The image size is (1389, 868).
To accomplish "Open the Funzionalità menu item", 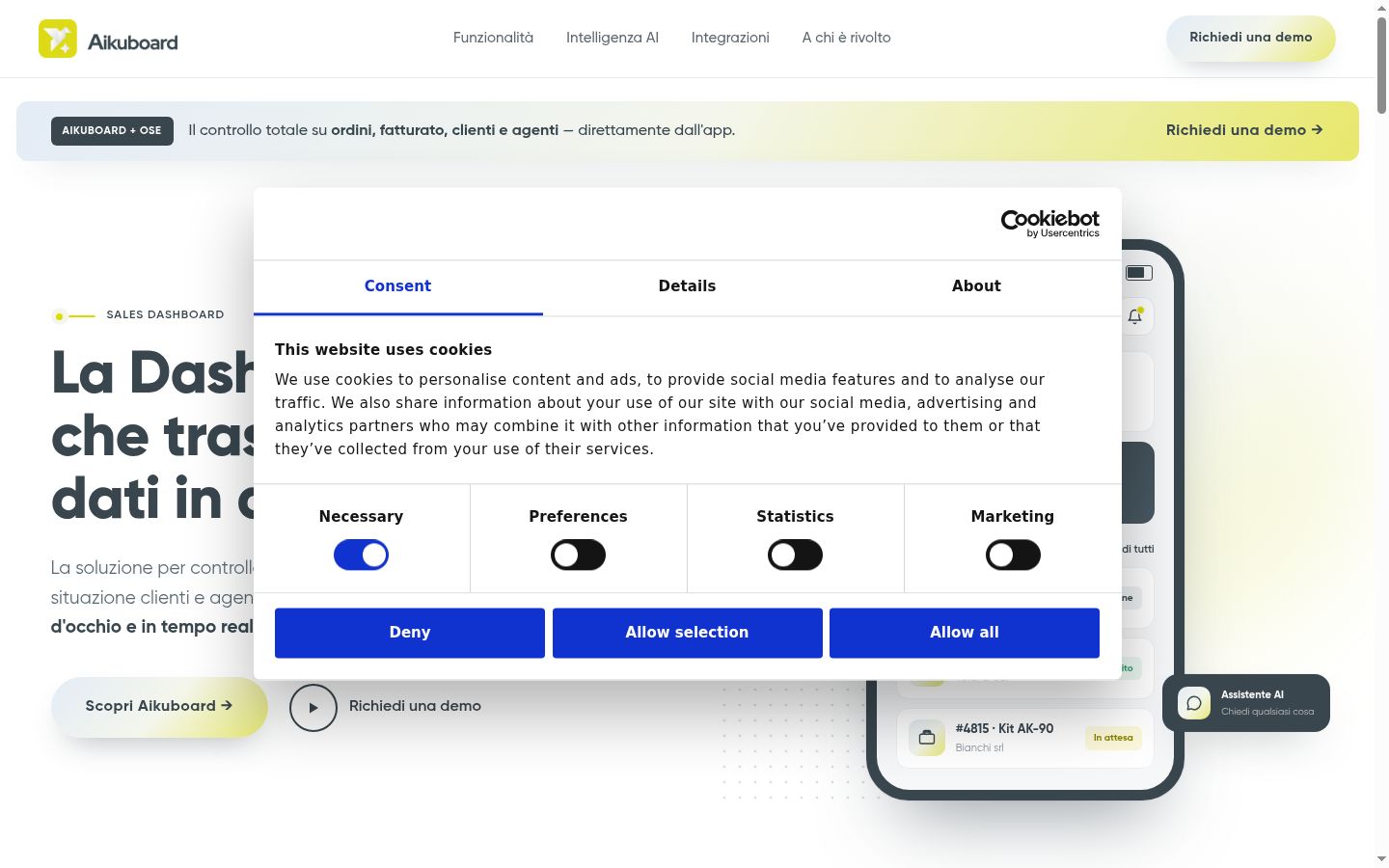I will point(493,38).
